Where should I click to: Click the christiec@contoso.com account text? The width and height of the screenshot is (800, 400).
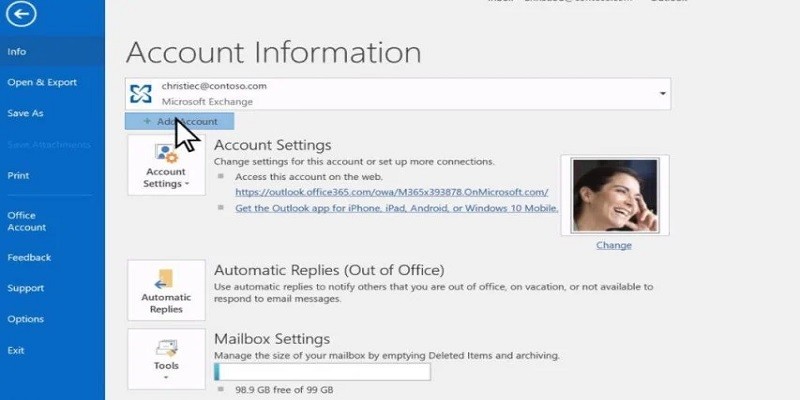click(214, 86)
